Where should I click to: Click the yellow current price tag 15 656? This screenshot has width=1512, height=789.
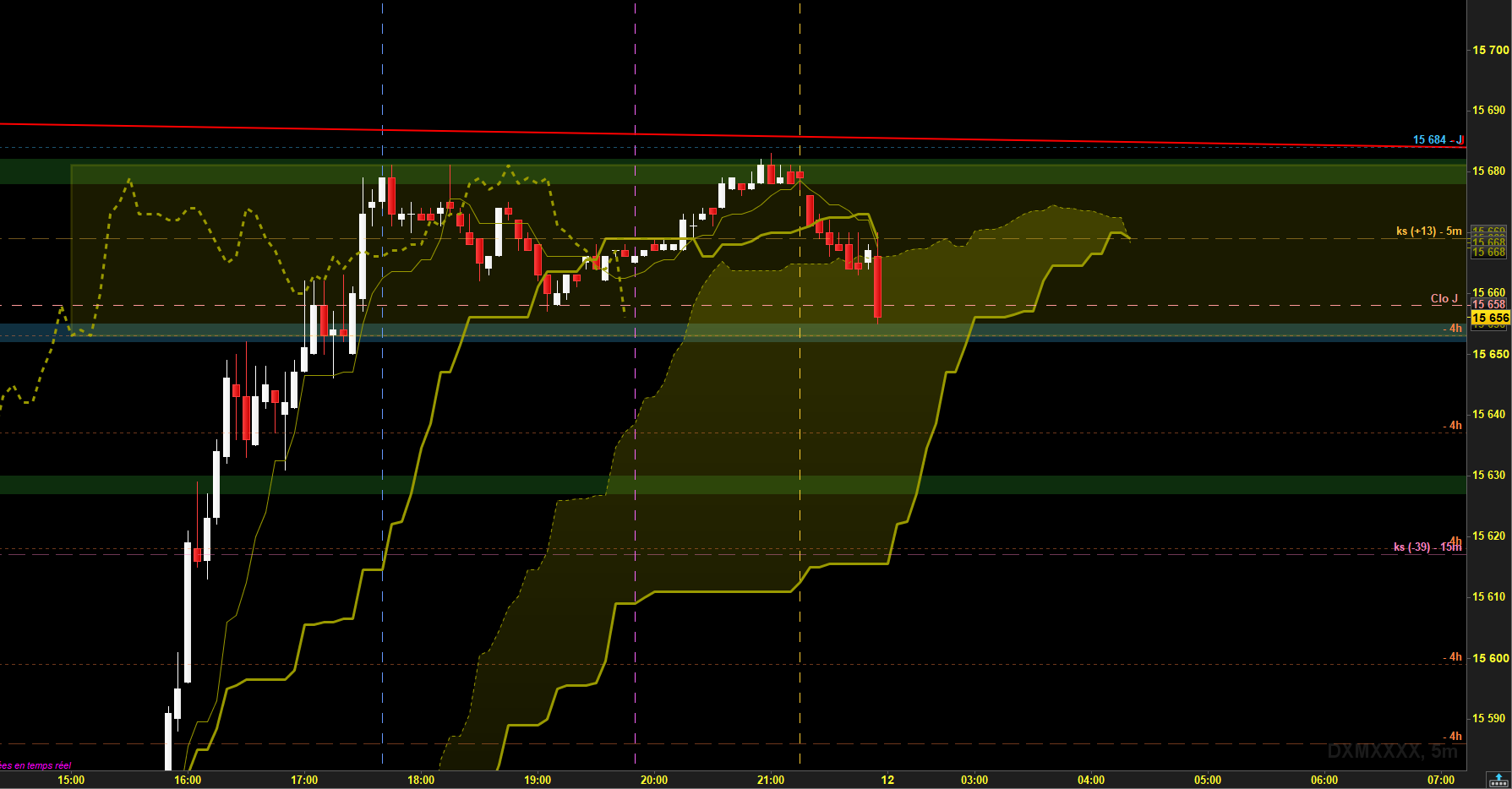1490,318
